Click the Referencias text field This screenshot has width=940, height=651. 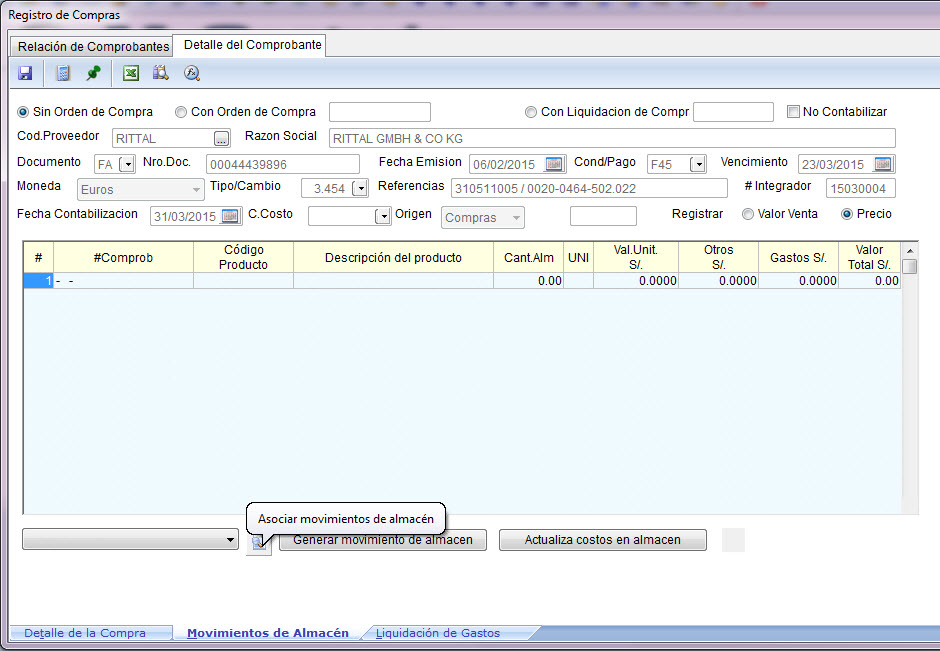point(589,189)
